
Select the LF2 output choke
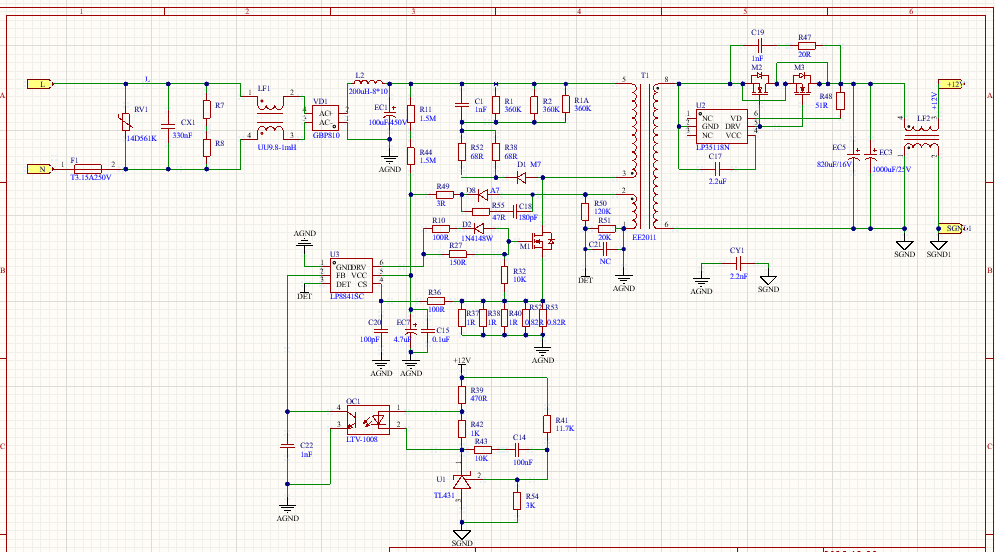[x=920, y=136]
